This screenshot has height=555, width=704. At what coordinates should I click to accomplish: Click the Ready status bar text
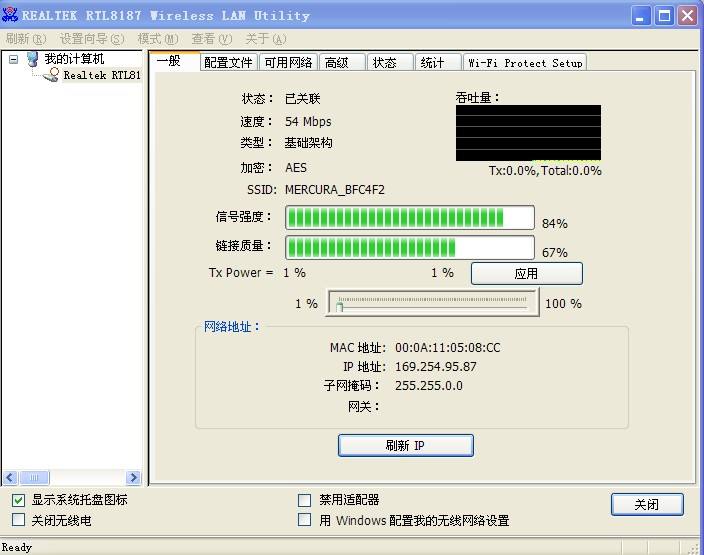point(17,547)
